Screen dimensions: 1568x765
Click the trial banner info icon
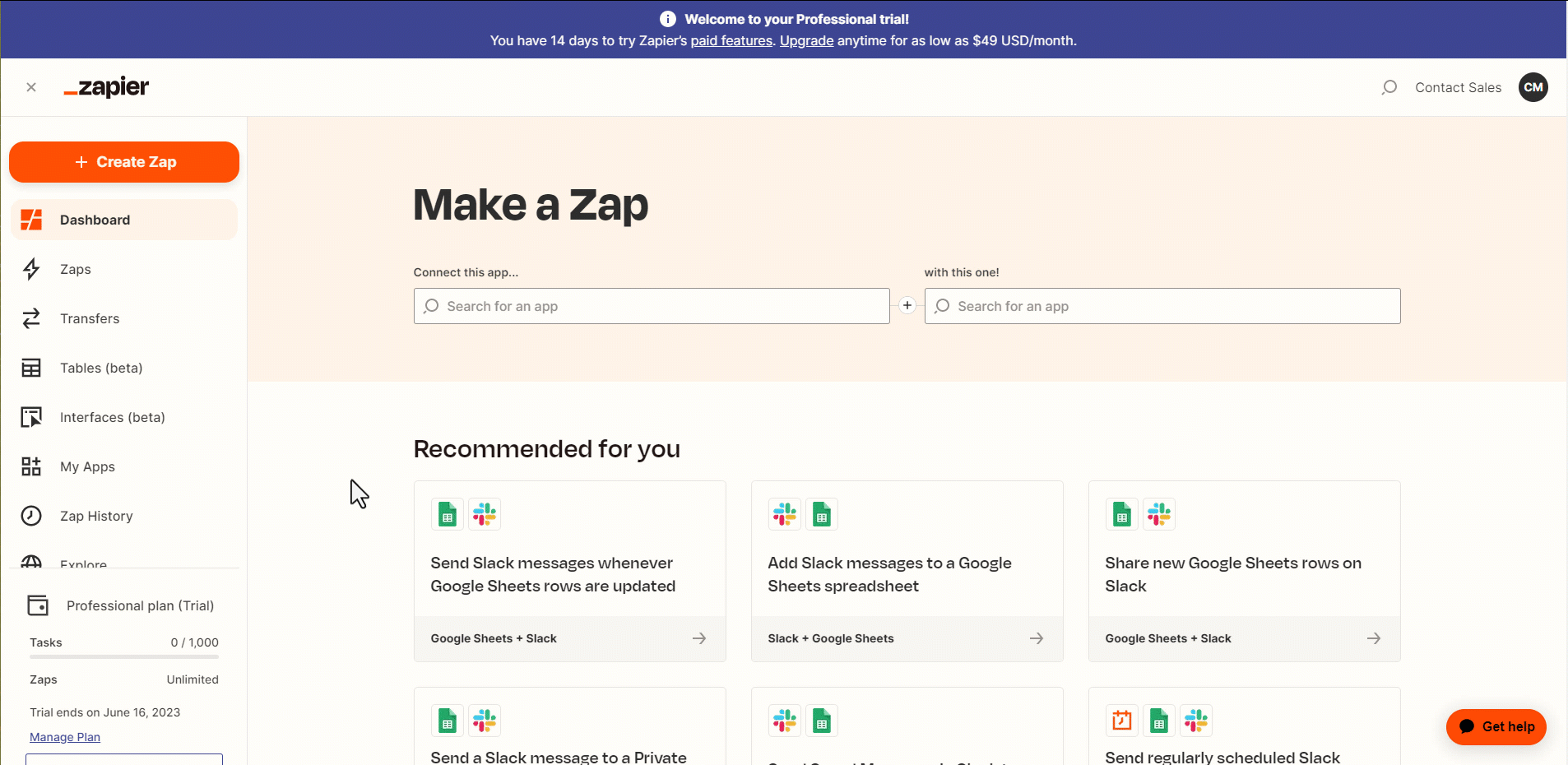point(668,19)
